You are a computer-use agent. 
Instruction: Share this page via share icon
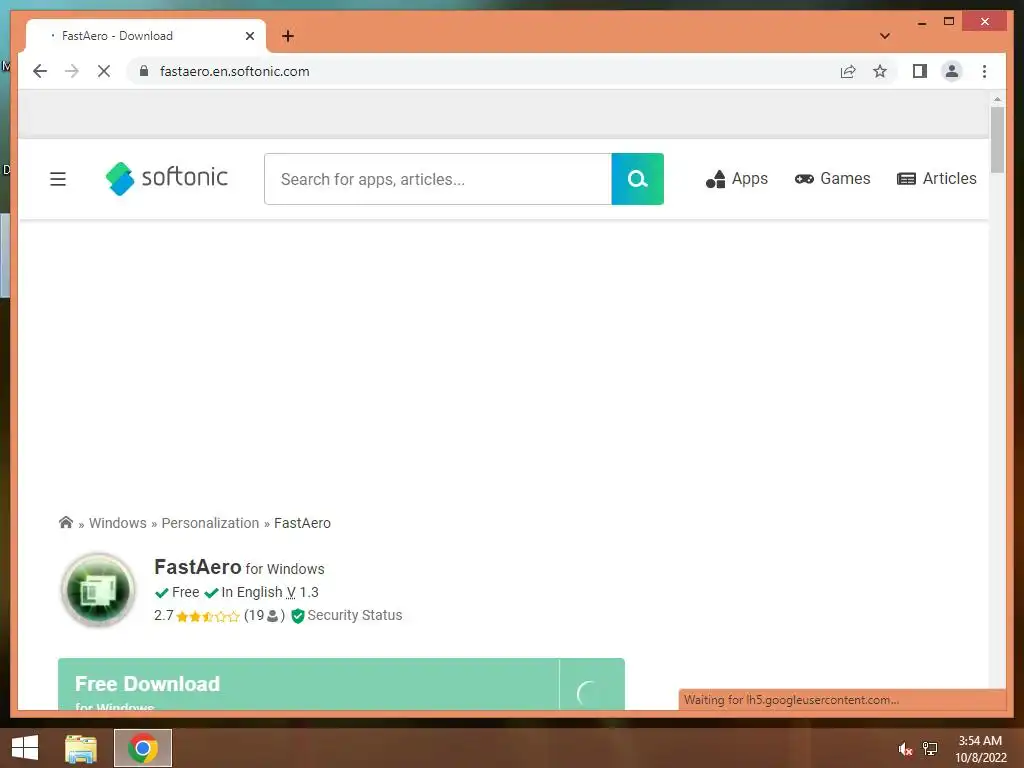point(848,71)
